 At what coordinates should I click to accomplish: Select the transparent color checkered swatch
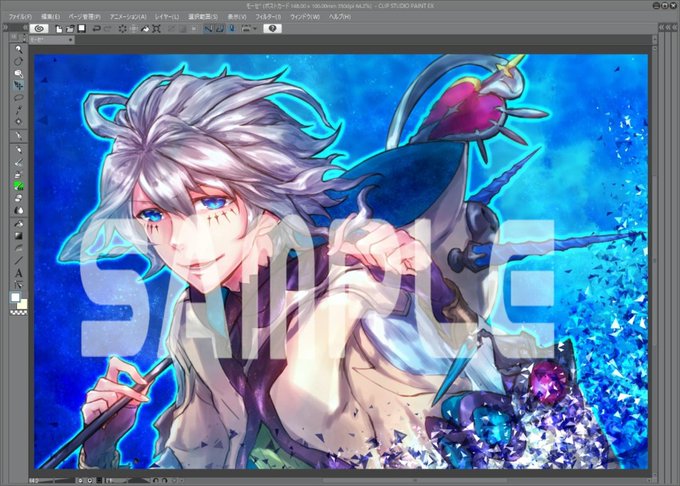click(x=18, y=312)
